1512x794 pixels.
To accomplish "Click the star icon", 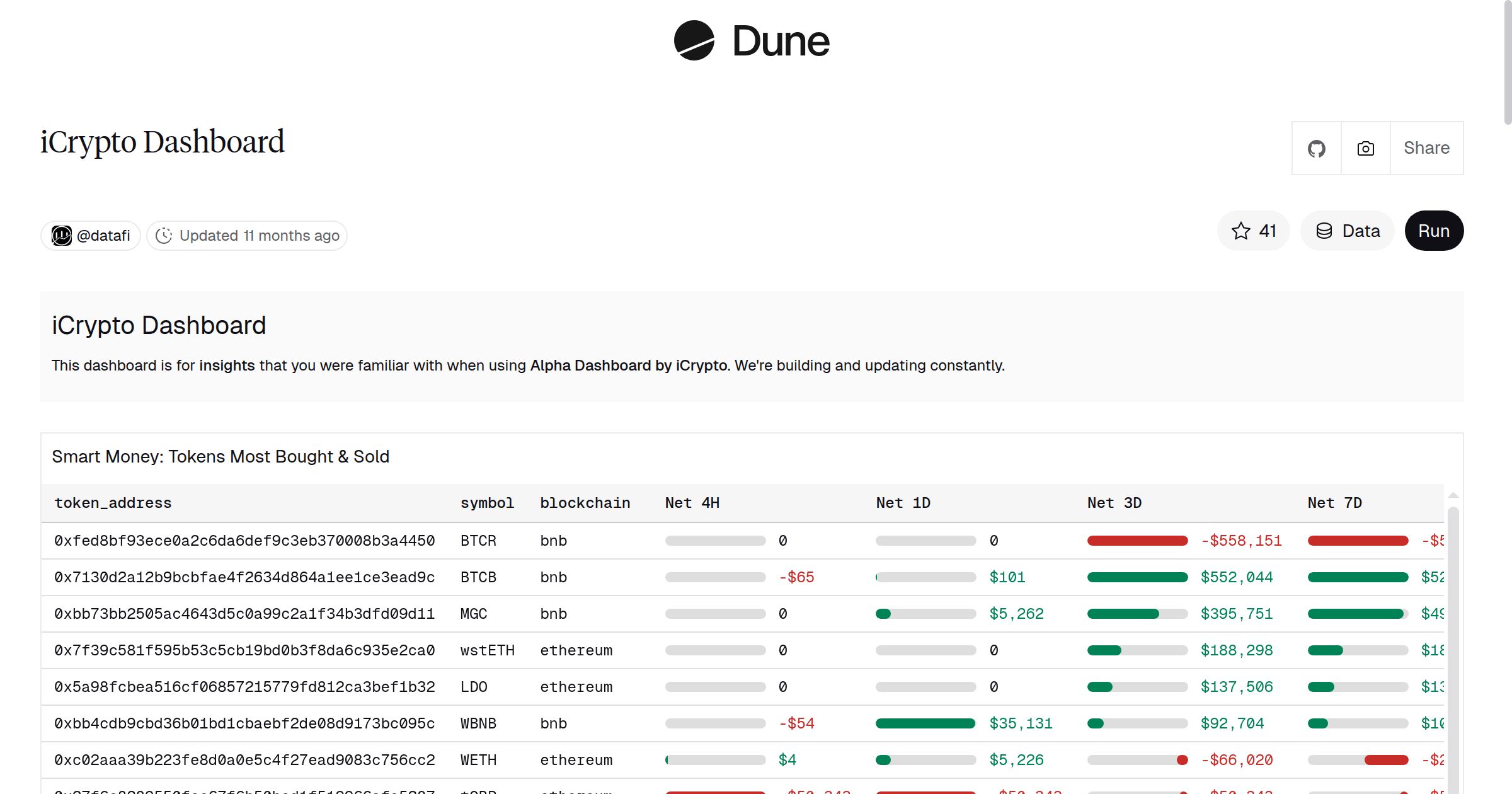I will click(1241, 231).
